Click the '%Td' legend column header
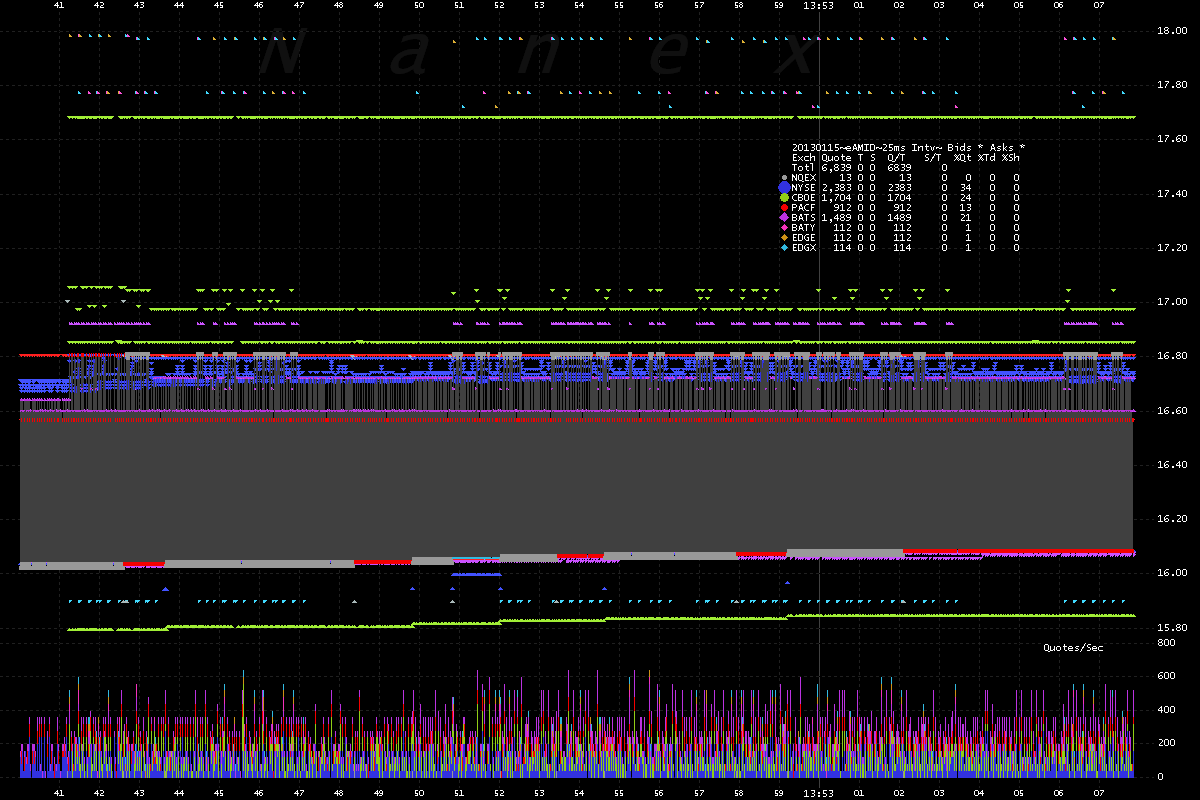 pyautogui.click(x=986, y=157)
